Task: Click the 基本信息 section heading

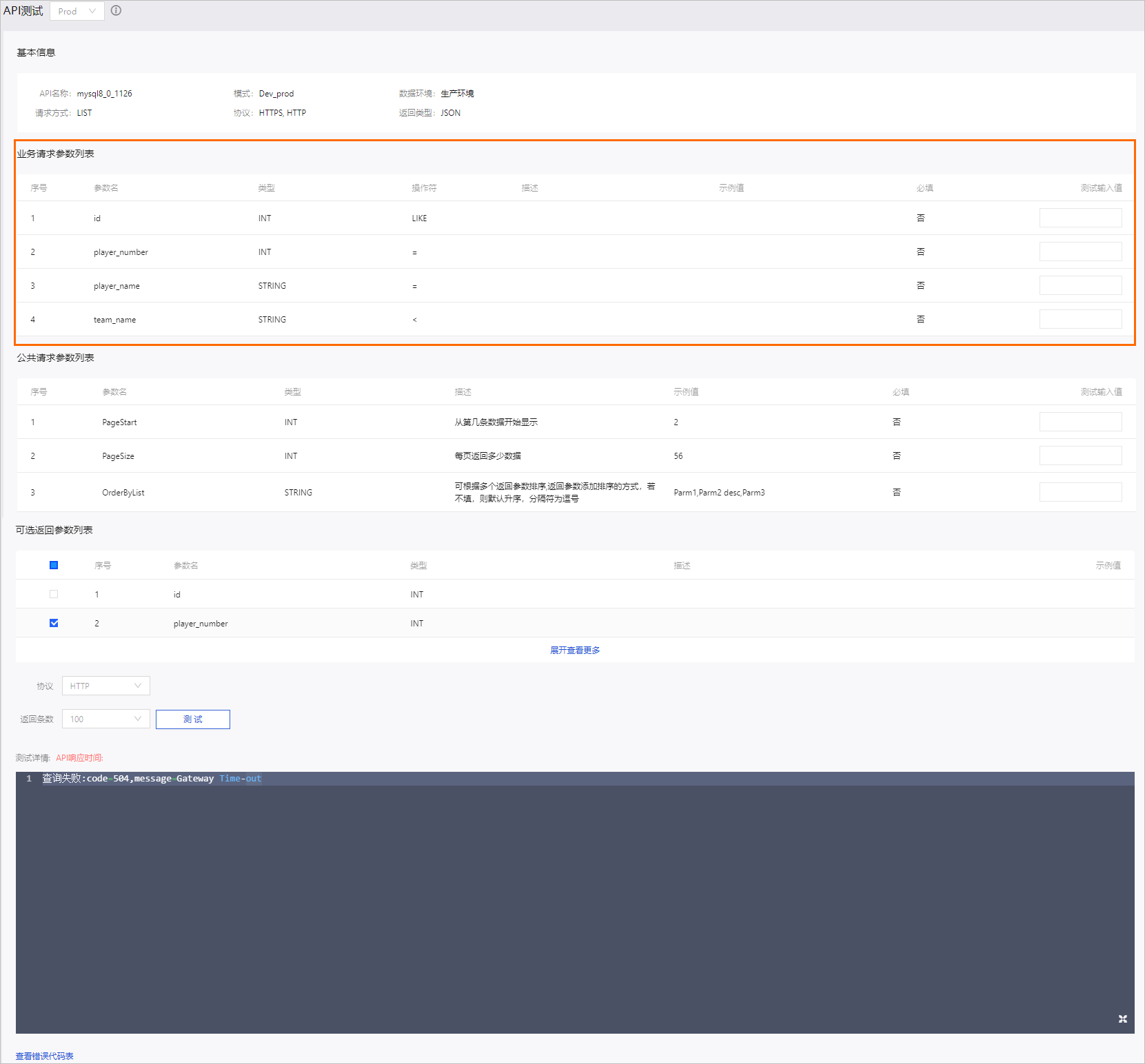Action: pyautogui.click(x=36, y=52)
